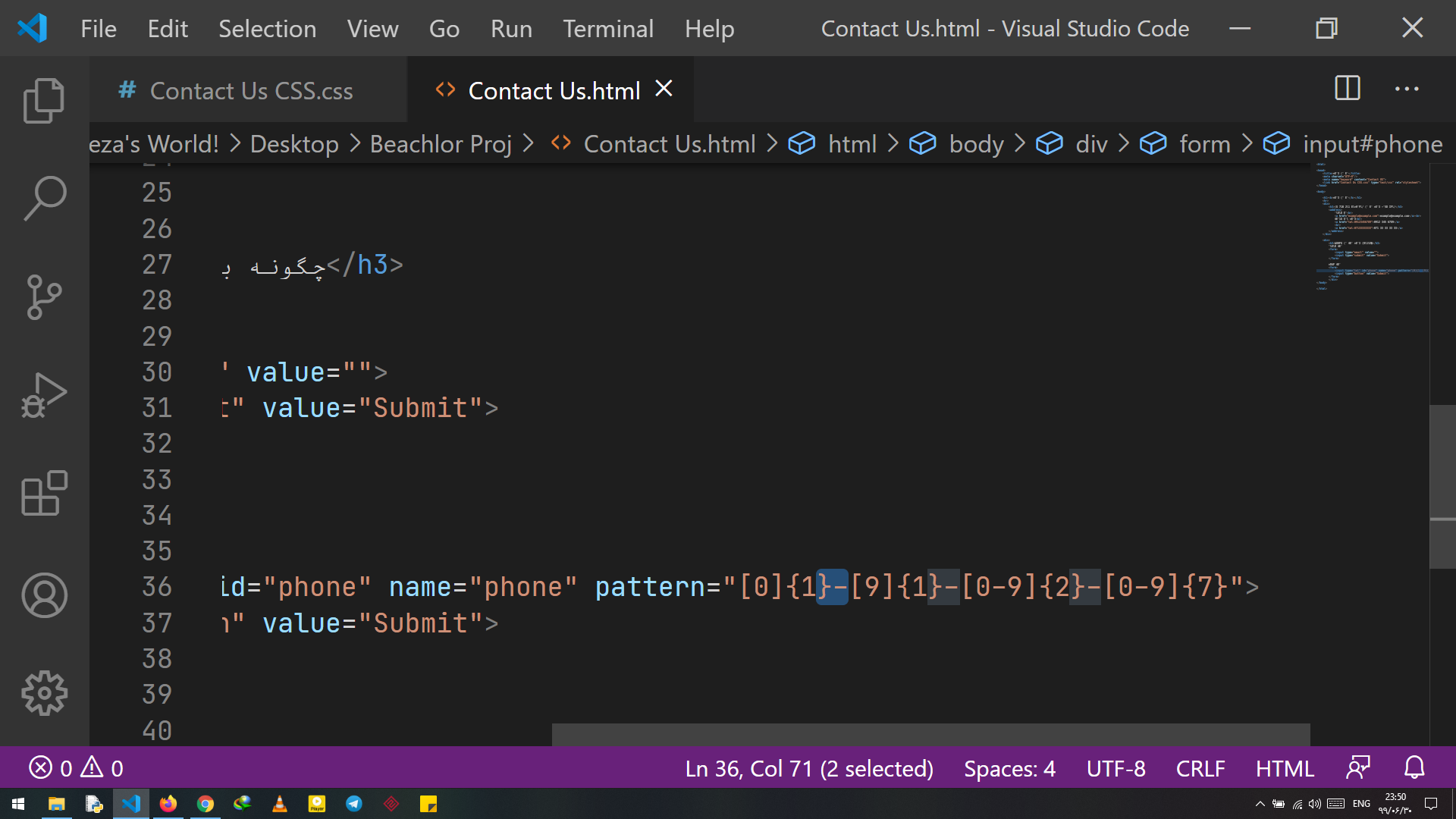Open Telegram from the taskbar

point(354,803)
